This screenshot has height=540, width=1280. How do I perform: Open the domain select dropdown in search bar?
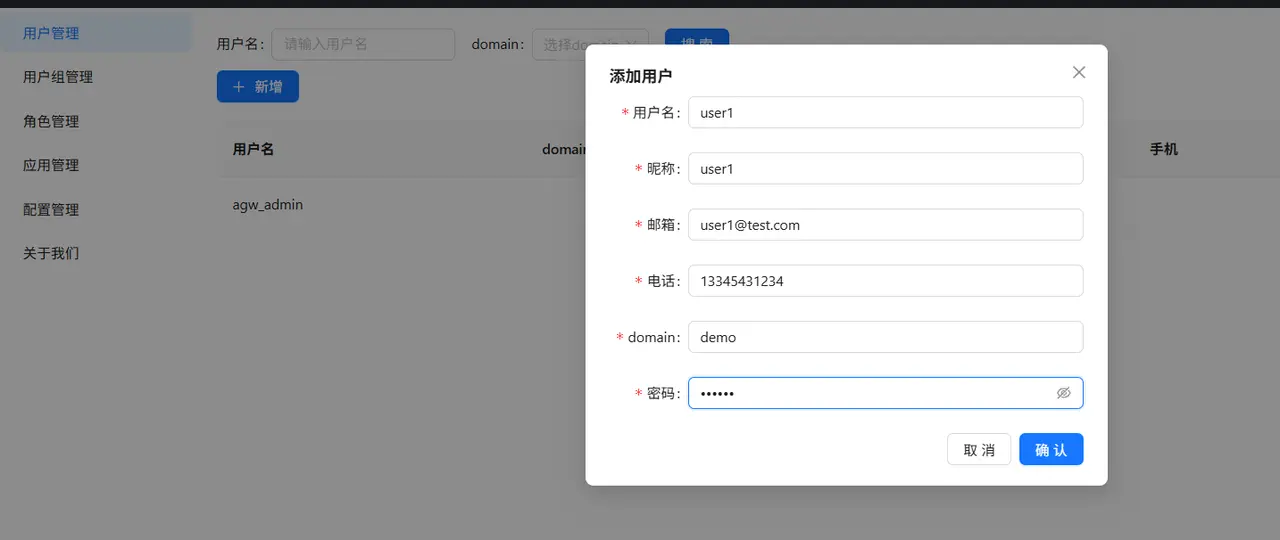pos(590,44)
